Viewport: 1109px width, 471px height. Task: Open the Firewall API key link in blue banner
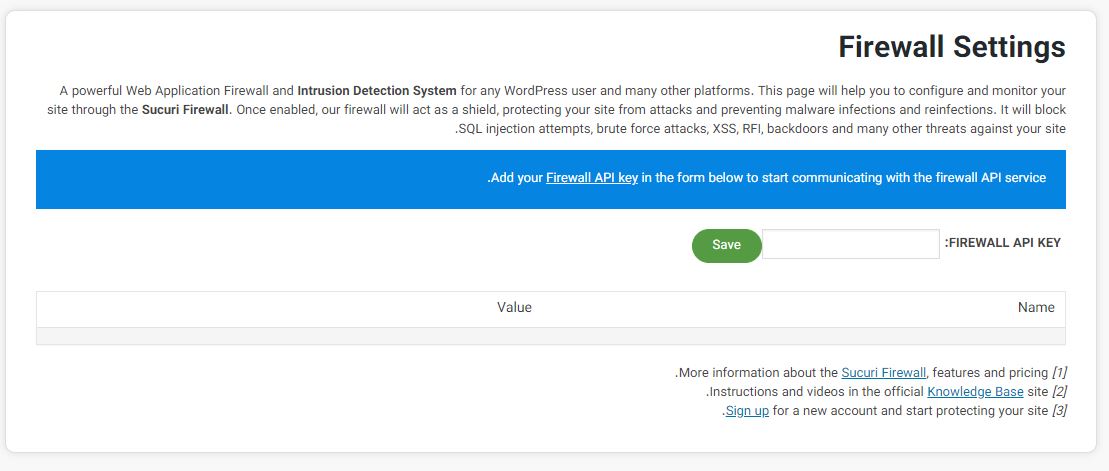point(592,178)
